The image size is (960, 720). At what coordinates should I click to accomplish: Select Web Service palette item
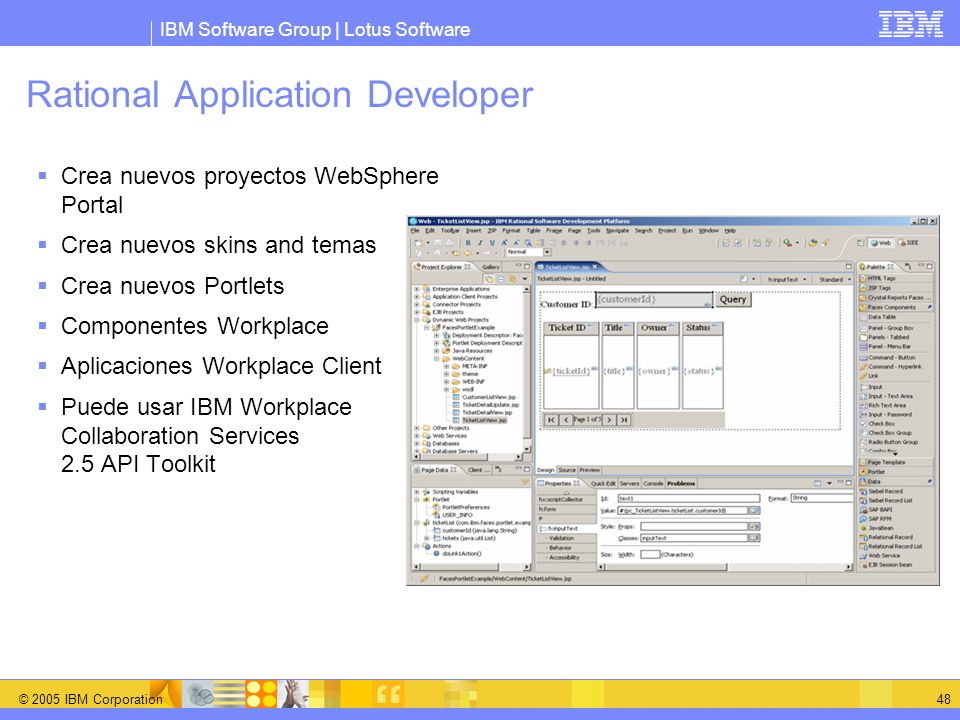pyautogui.click(x=880, y=555)
